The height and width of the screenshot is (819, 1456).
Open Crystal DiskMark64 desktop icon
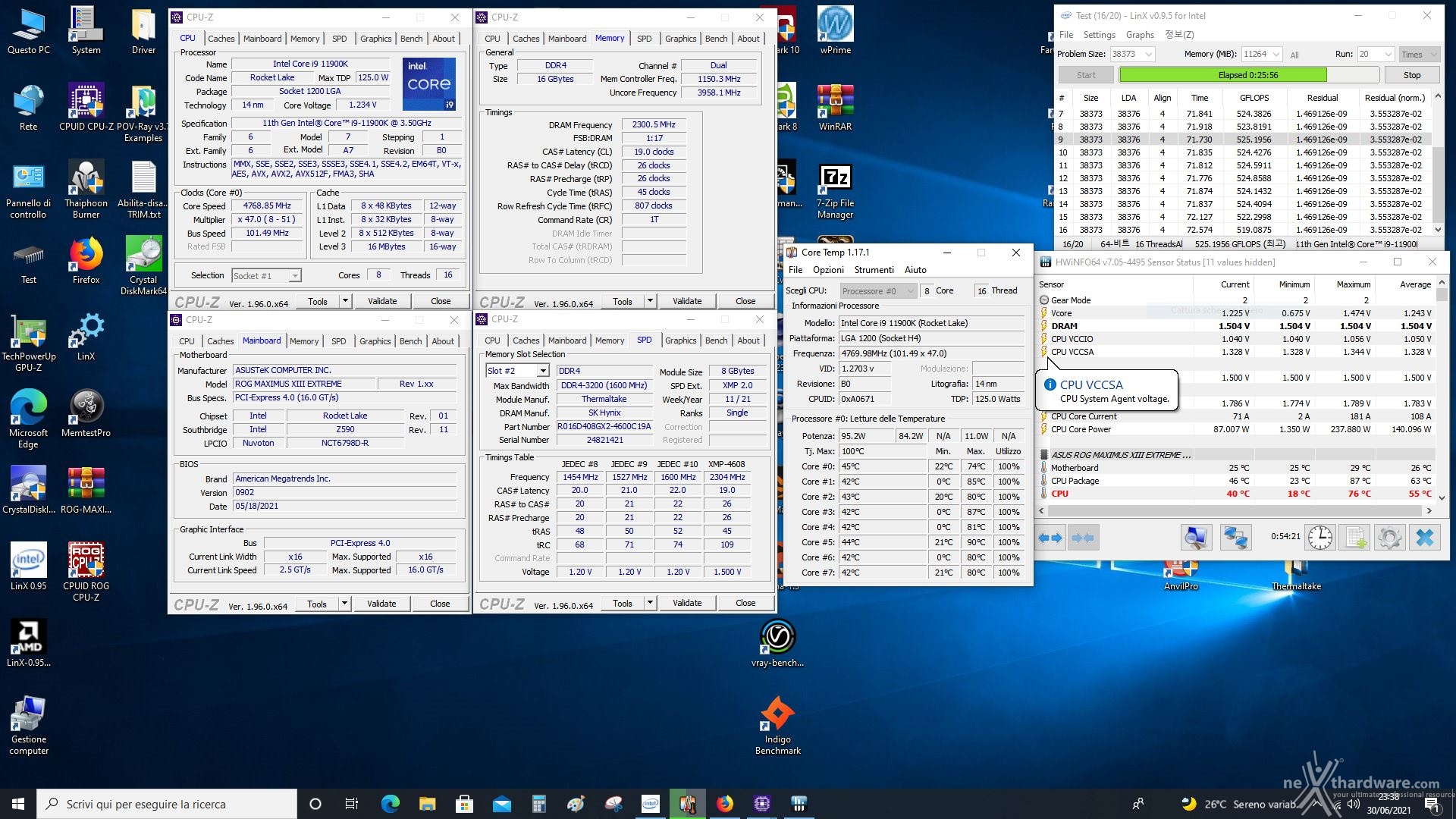[143, 265]
